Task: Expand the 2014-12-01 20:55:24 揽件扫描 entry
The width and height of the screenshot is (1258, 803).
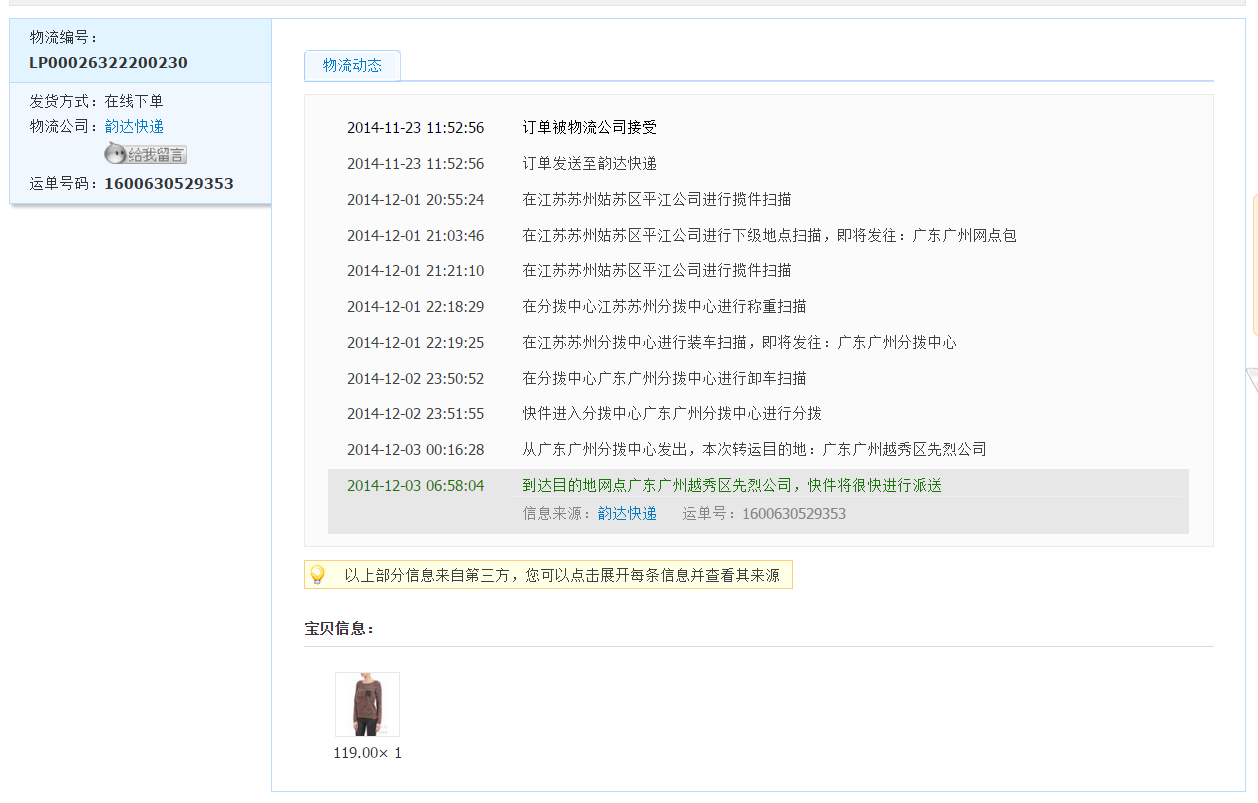Action: (x=656, y=200)
